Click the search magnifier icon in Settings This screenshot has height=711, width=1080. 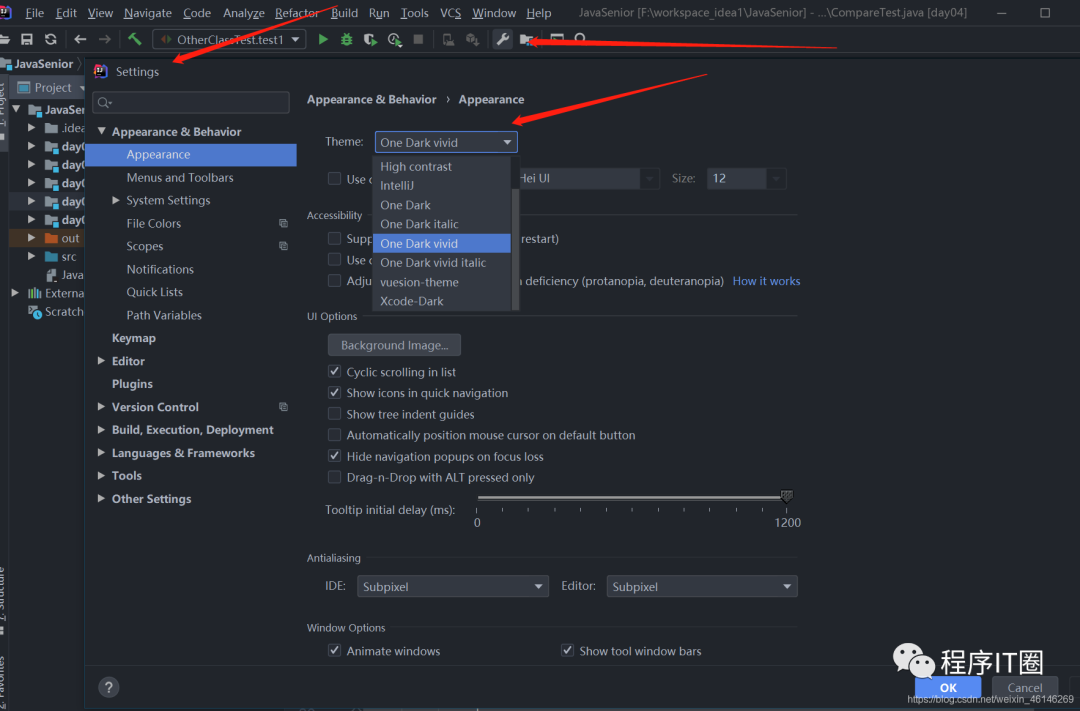coord(104,103)
